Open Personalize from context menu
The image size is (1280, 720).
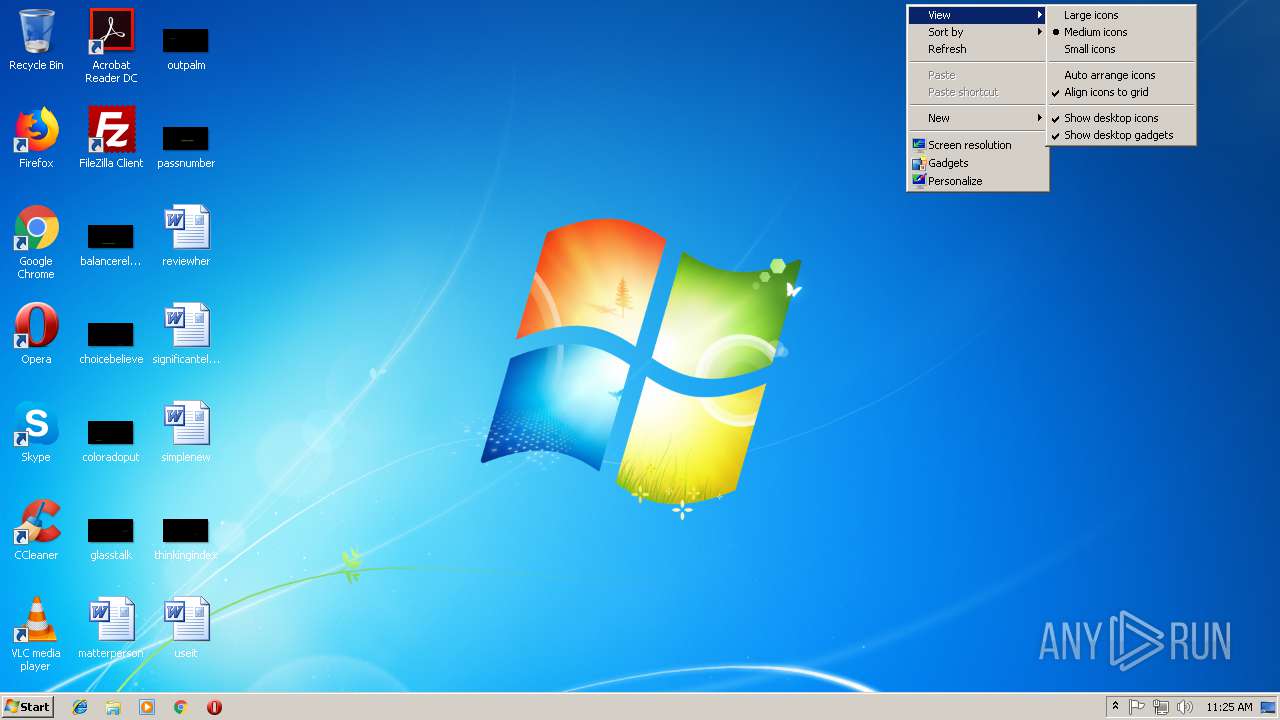(x=977, y=181)
